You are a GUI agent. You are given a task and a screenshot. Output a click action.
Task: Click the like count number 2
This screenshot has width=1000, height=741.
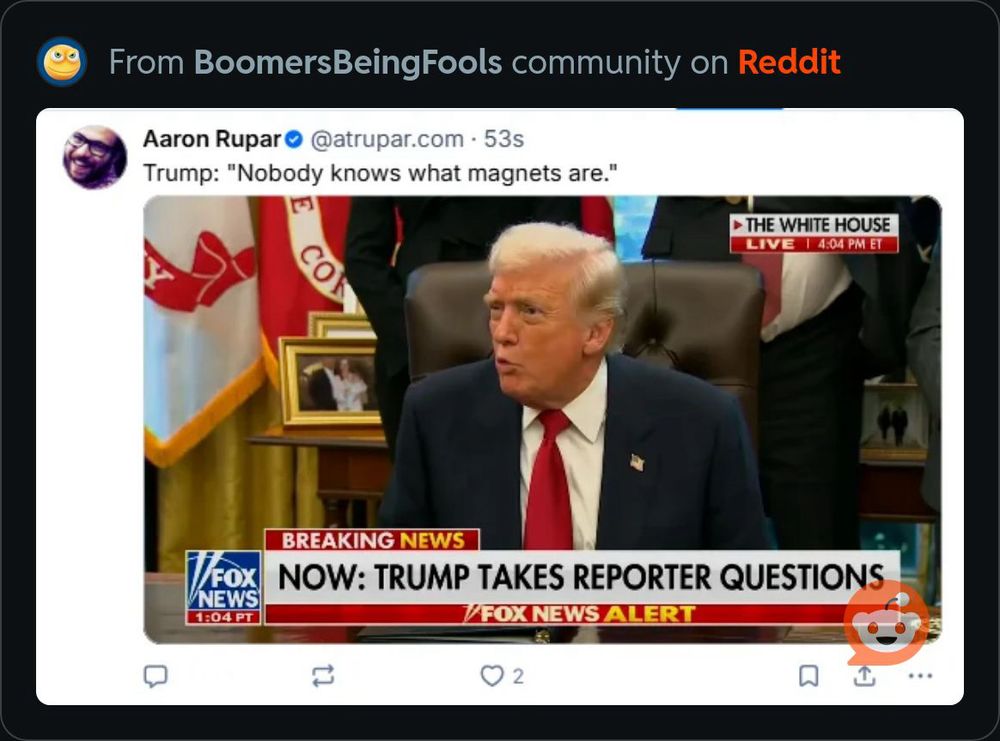(x=518, y=676)
